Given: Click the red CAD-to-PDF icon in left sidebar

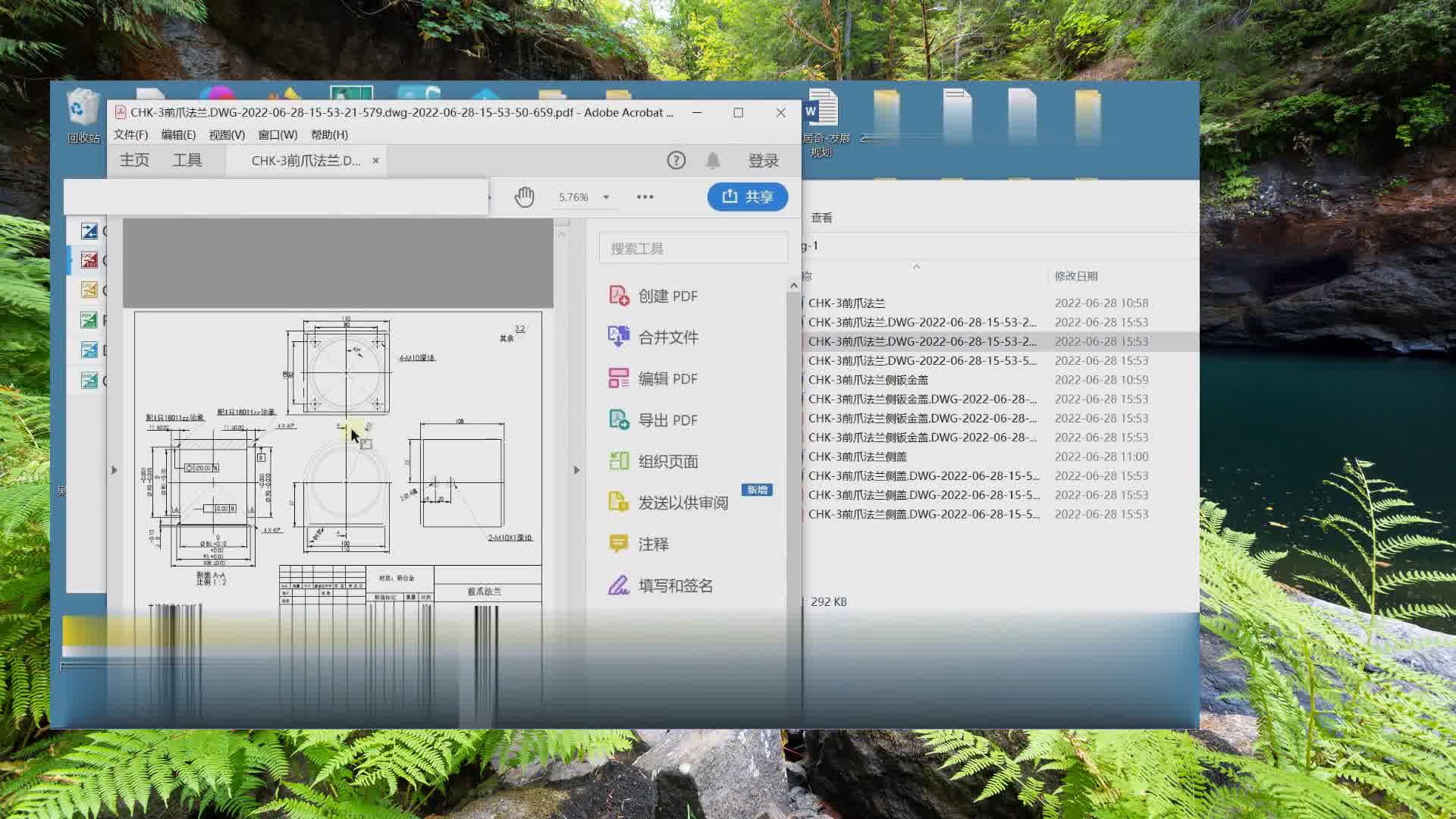Looking at the screenshot, I should click(x=89, y=260).
